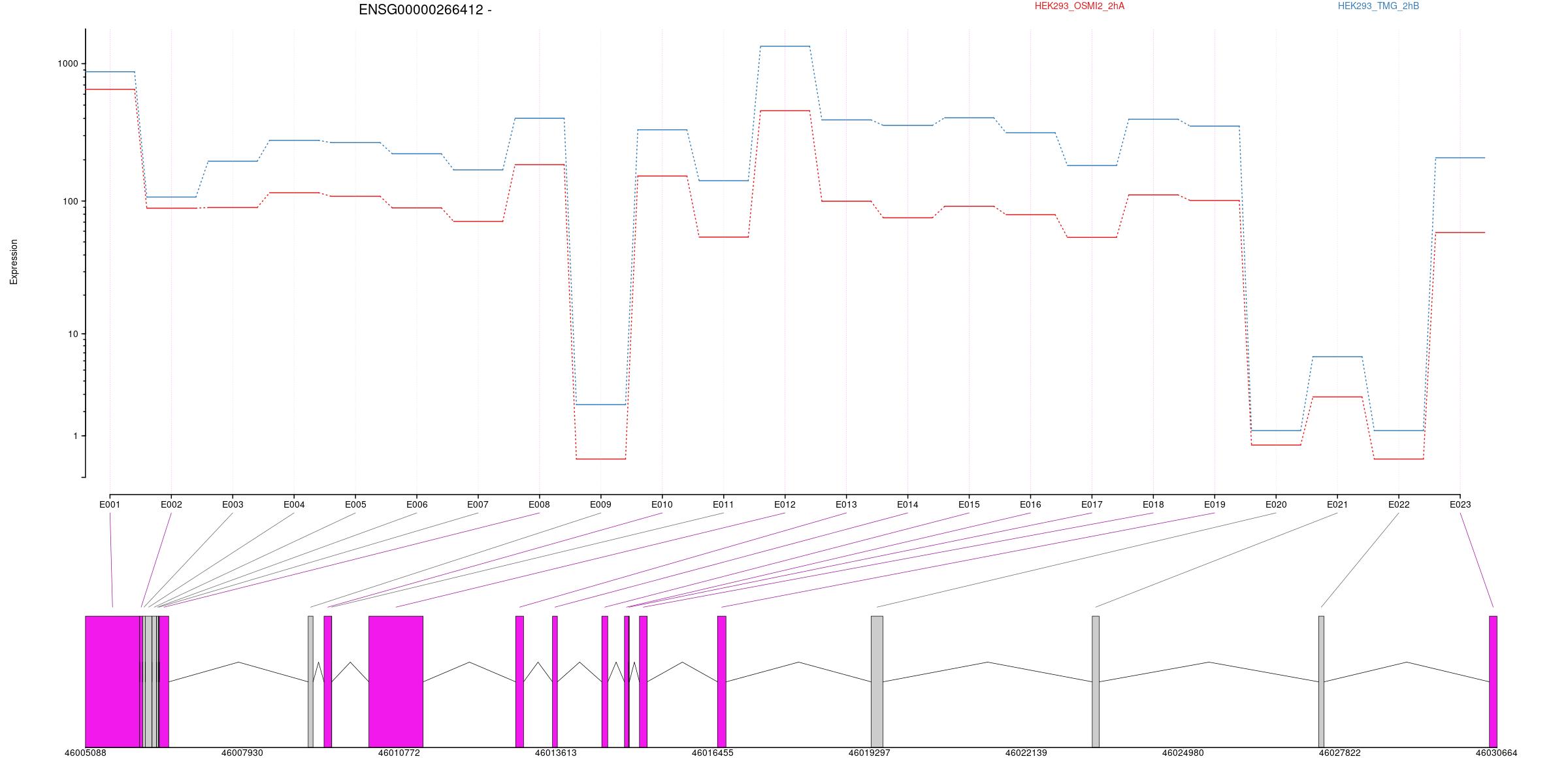Click the E015 exon axis label

pos(969,504)
